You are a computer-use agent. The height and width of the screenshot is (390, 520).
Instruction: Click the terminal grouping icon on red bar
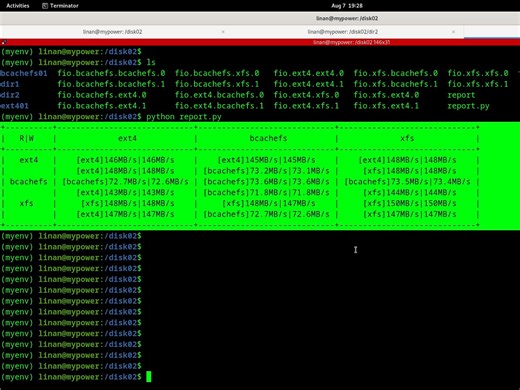click(4, 42)
